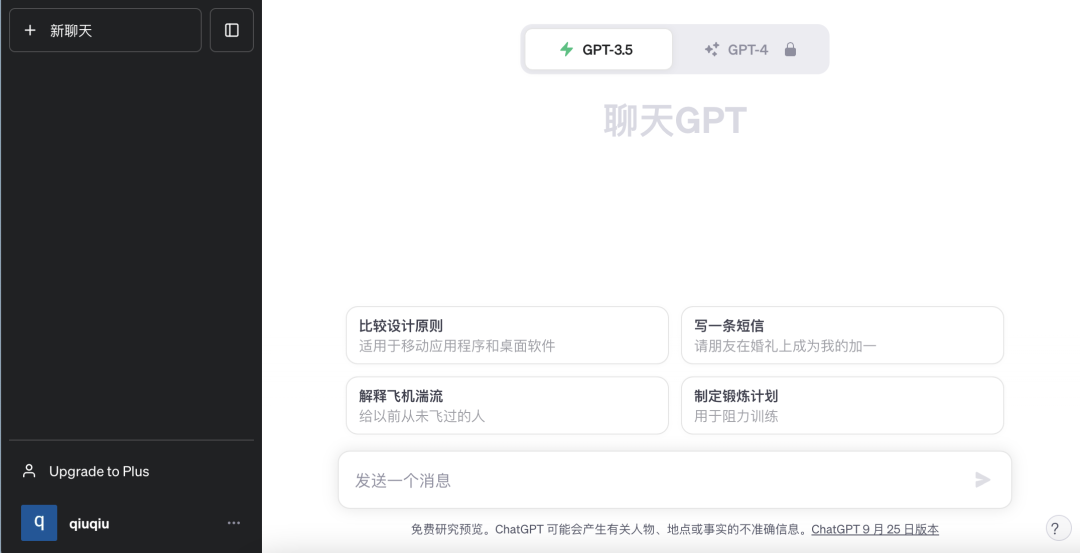
Task: Choose the 制定锻炼计划 prompt suggestion
Action: [x=842, y=405]
